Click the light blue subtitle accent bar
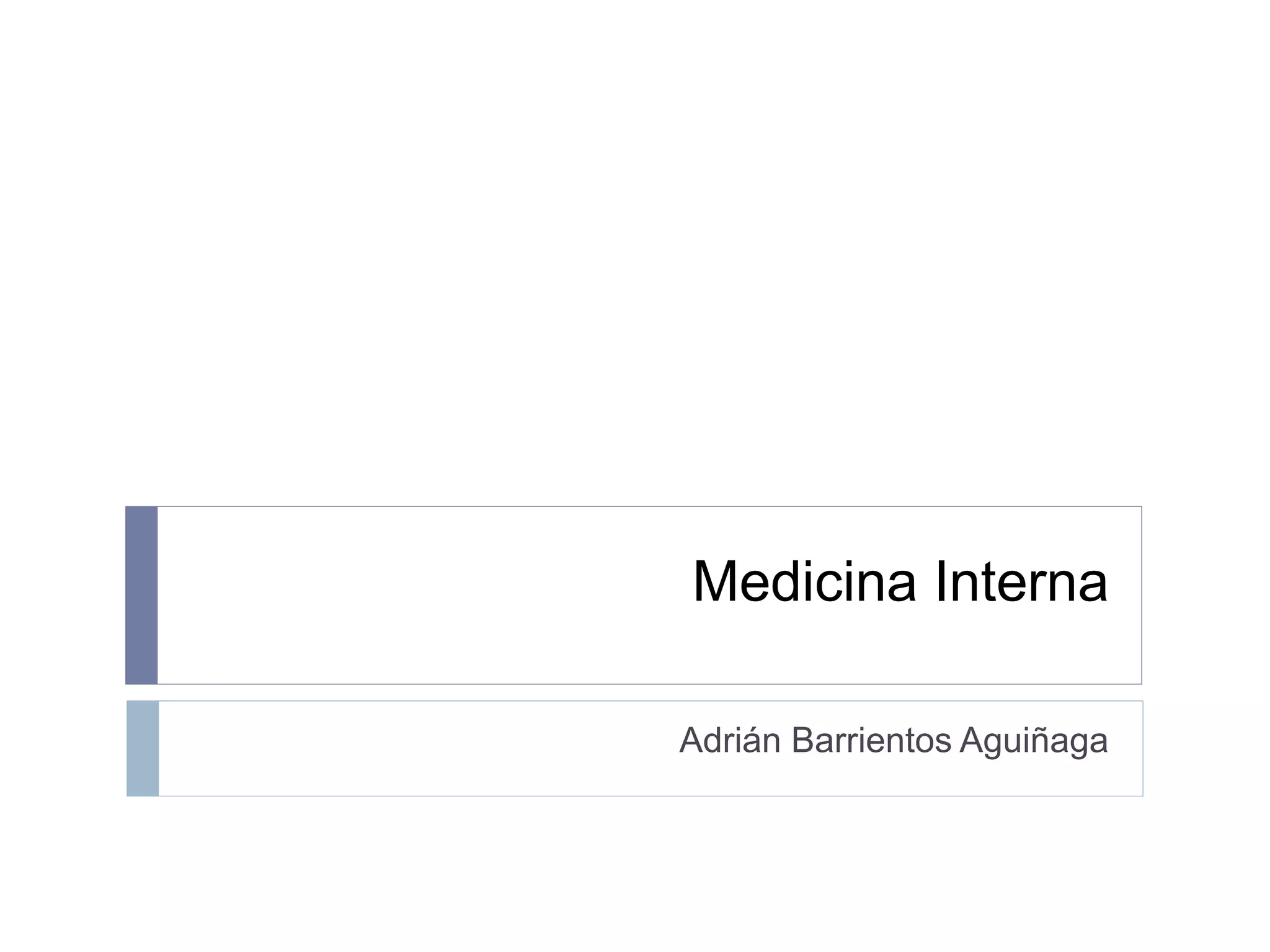 point(143,748)
